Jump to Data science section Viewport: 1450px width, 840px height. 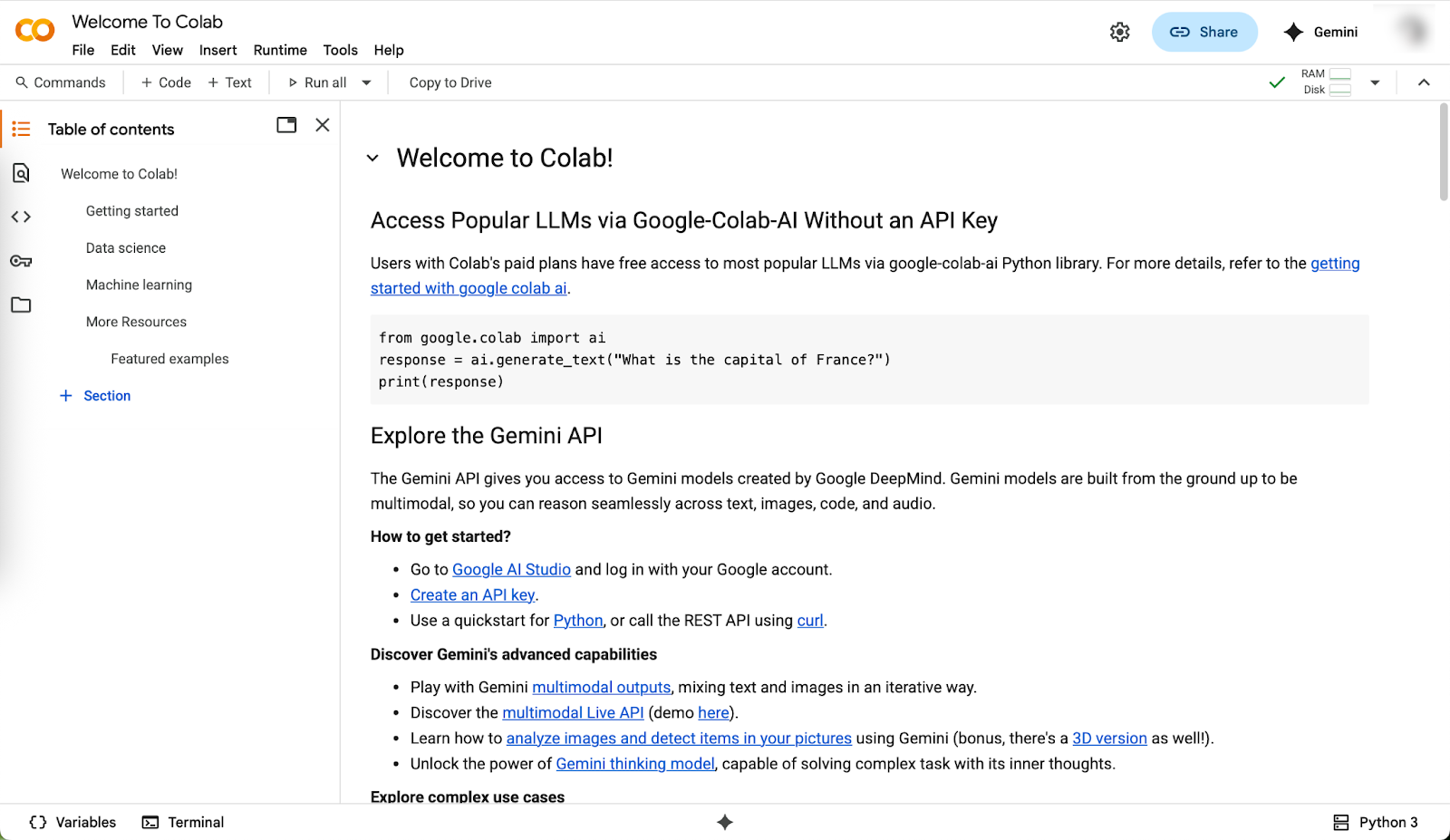point(126,248)
